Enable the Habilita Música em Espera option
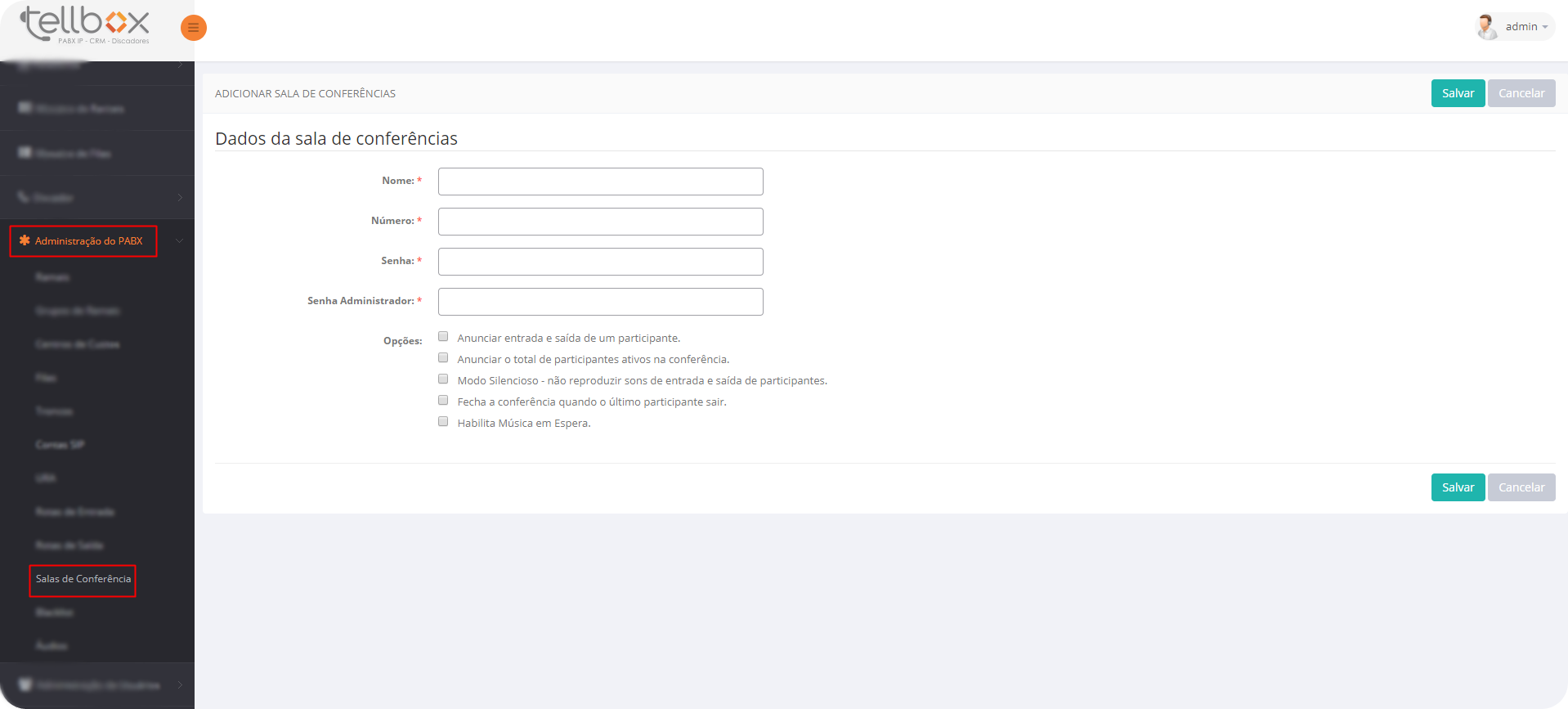1568x709 pixels. (443, 422)
